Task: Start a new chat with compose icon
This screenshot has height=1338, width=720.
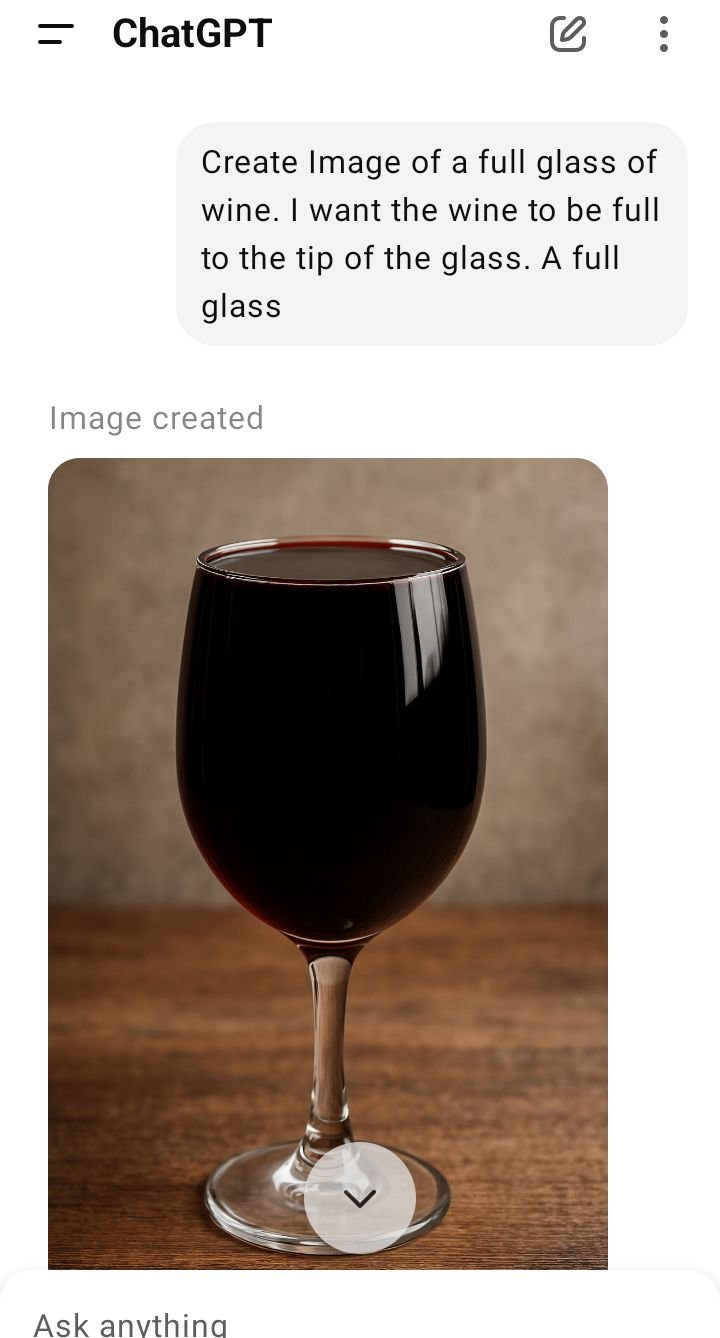Action: [567, 34]
